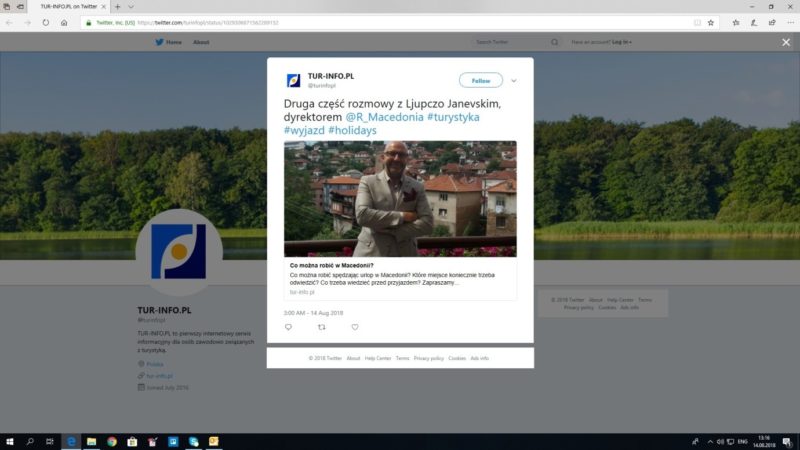Close the TUR-INFO.PL on Twitter tab
The width and height of the screenshot is (800, 450).
click(x=104, y=7)
